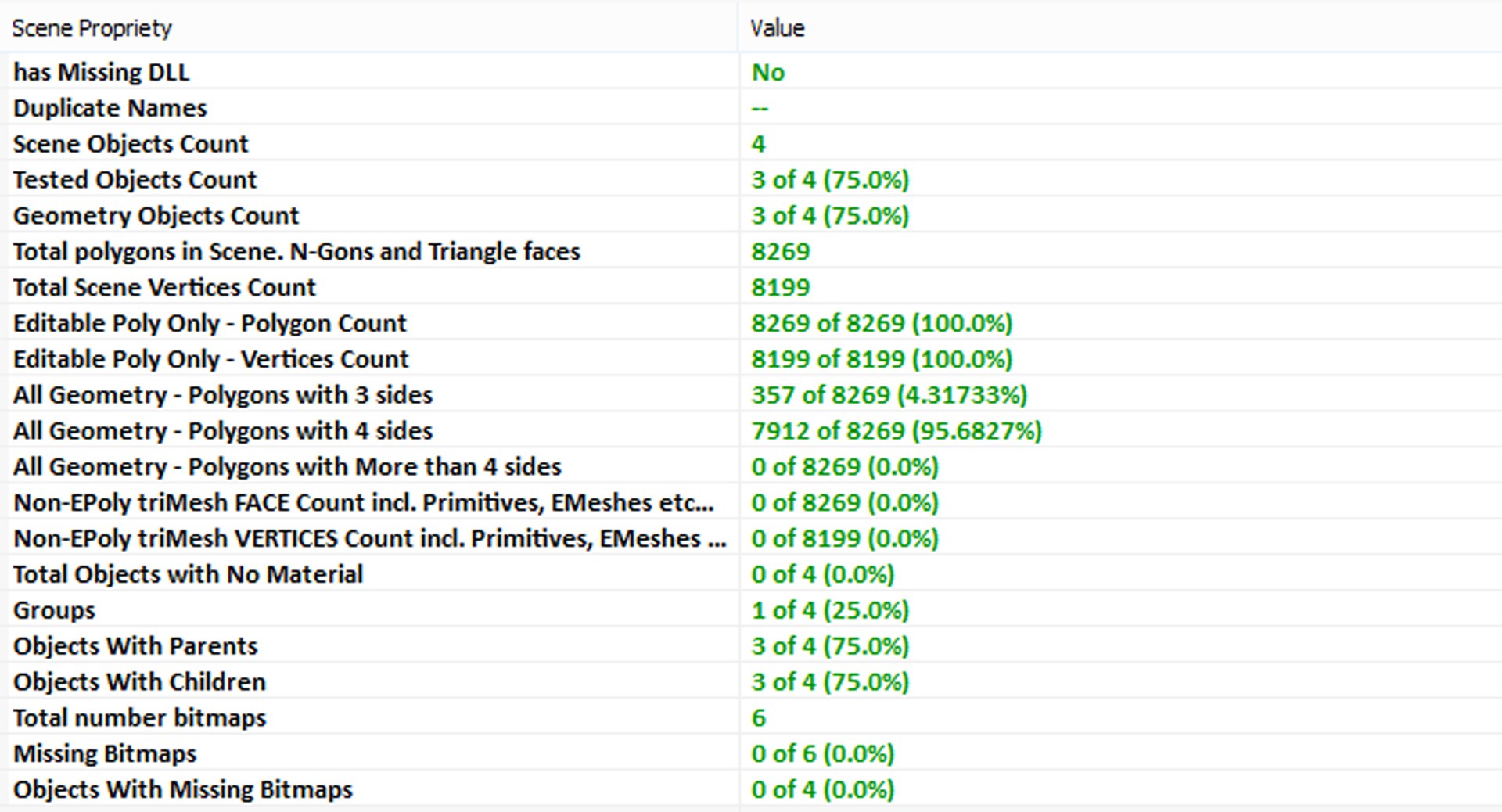Screen dimensions: 1502x812
Task: Select the 'Objects With Parents' row label
Action: click(x=135, y=646)
